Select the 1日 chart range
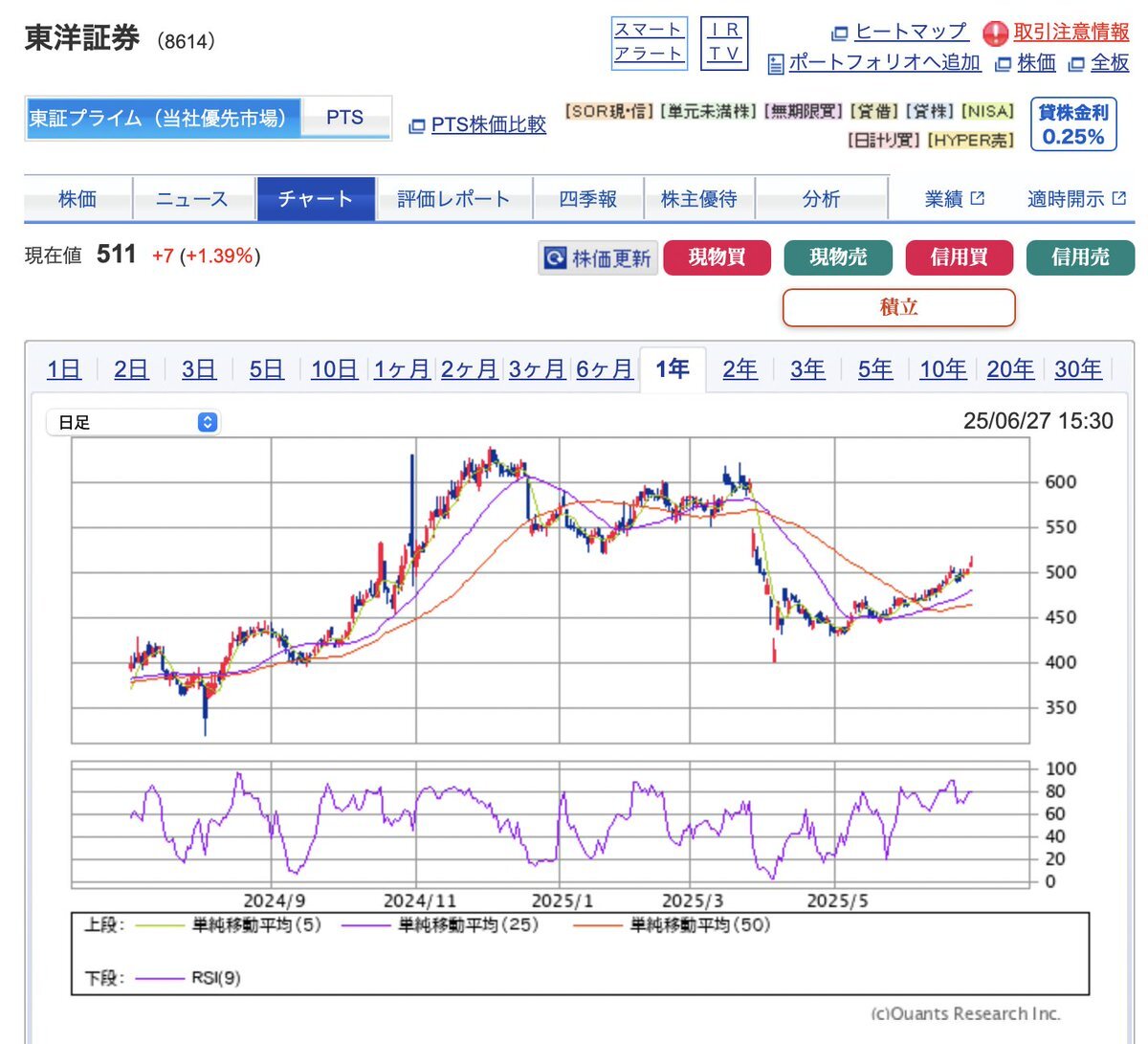 64,369
